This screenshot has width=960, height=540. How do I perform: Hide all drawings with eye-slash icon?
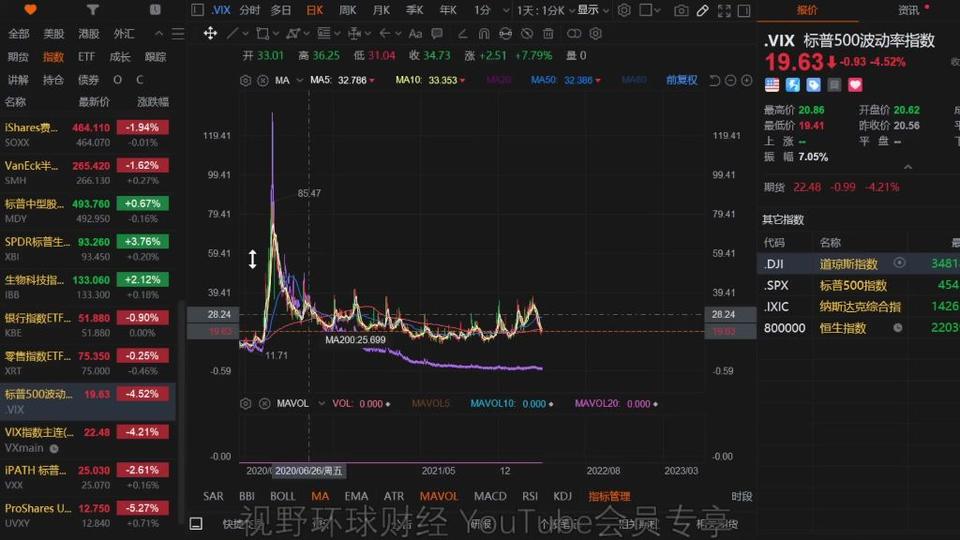(x=527, y=34)
